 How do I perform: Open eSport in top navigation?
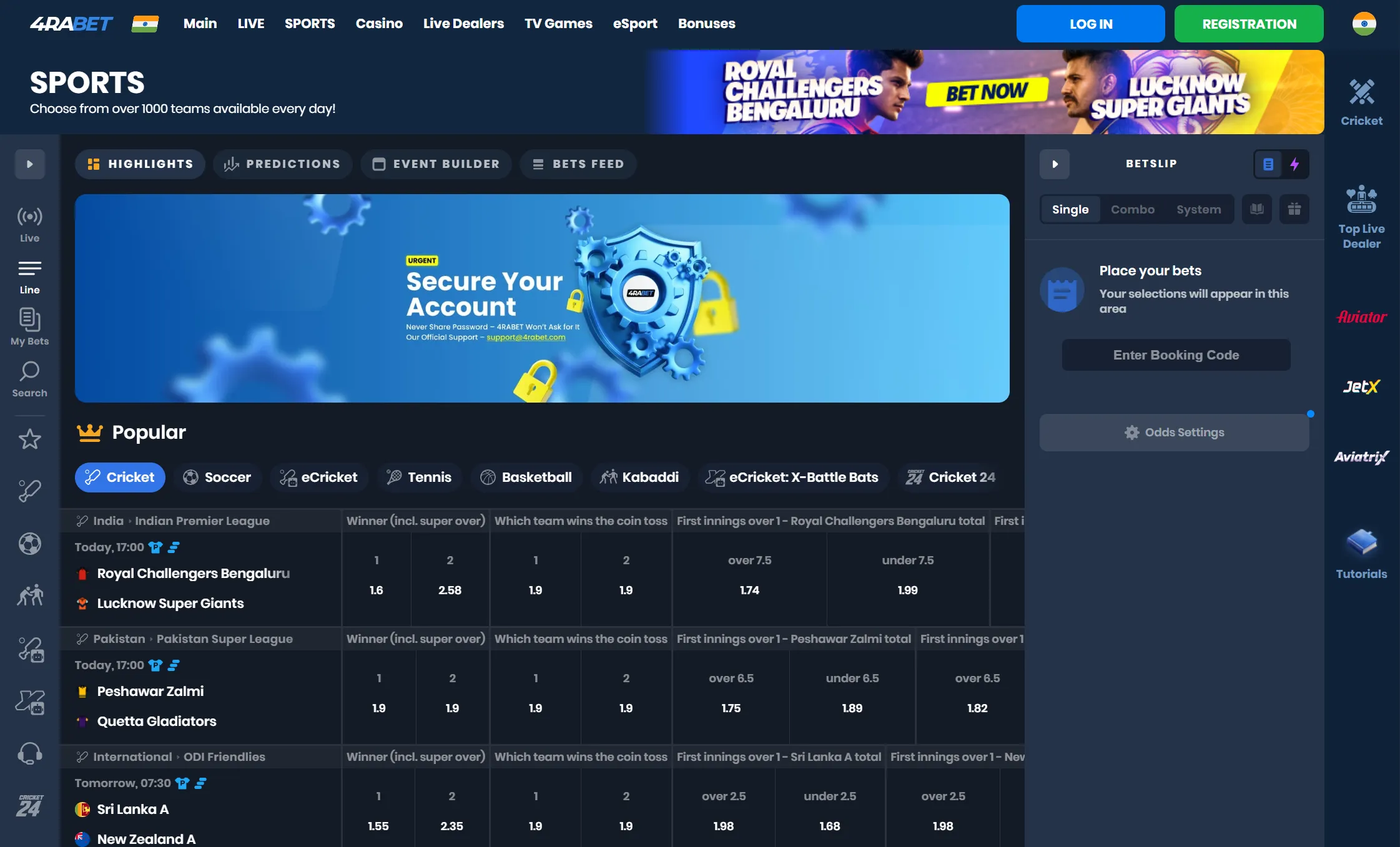635,24
